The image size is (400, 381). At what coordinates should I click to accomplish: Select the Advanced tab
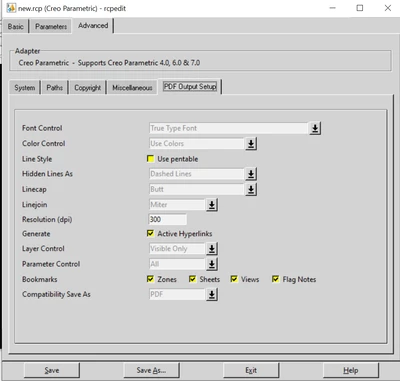[x=93, y=26]
